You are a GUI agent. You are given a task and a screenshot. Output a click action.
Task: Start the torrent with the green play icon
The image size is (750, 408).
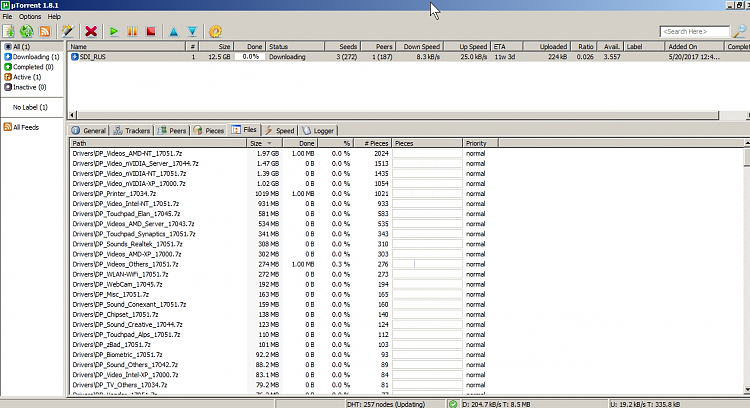[114, 32]
